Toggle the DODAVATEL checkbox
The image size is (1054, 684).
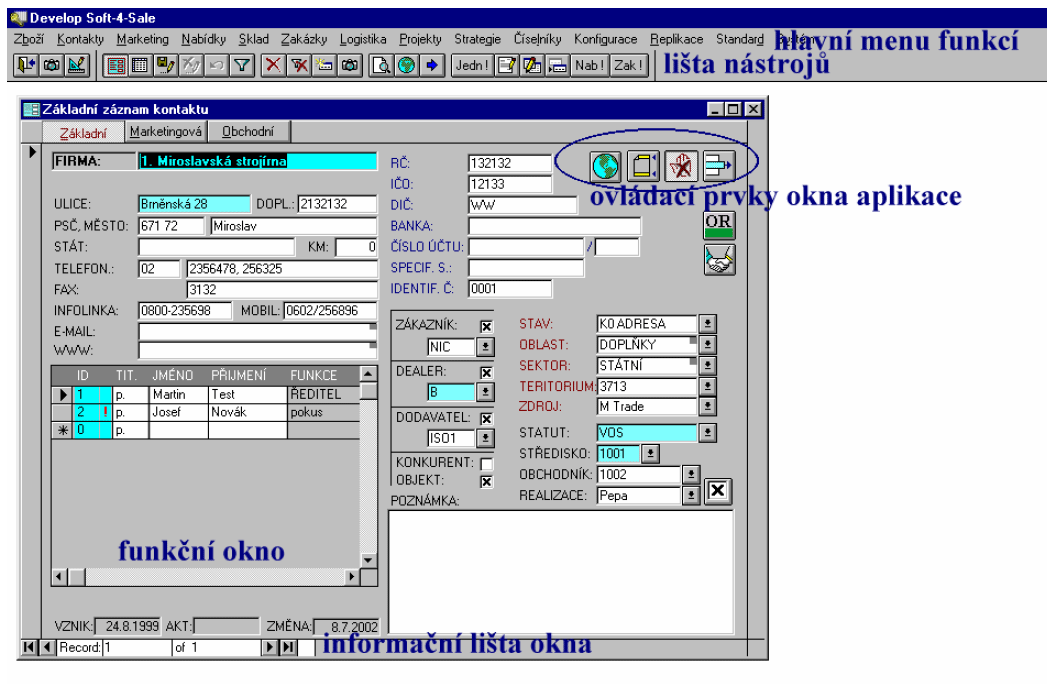coord(487,419)
